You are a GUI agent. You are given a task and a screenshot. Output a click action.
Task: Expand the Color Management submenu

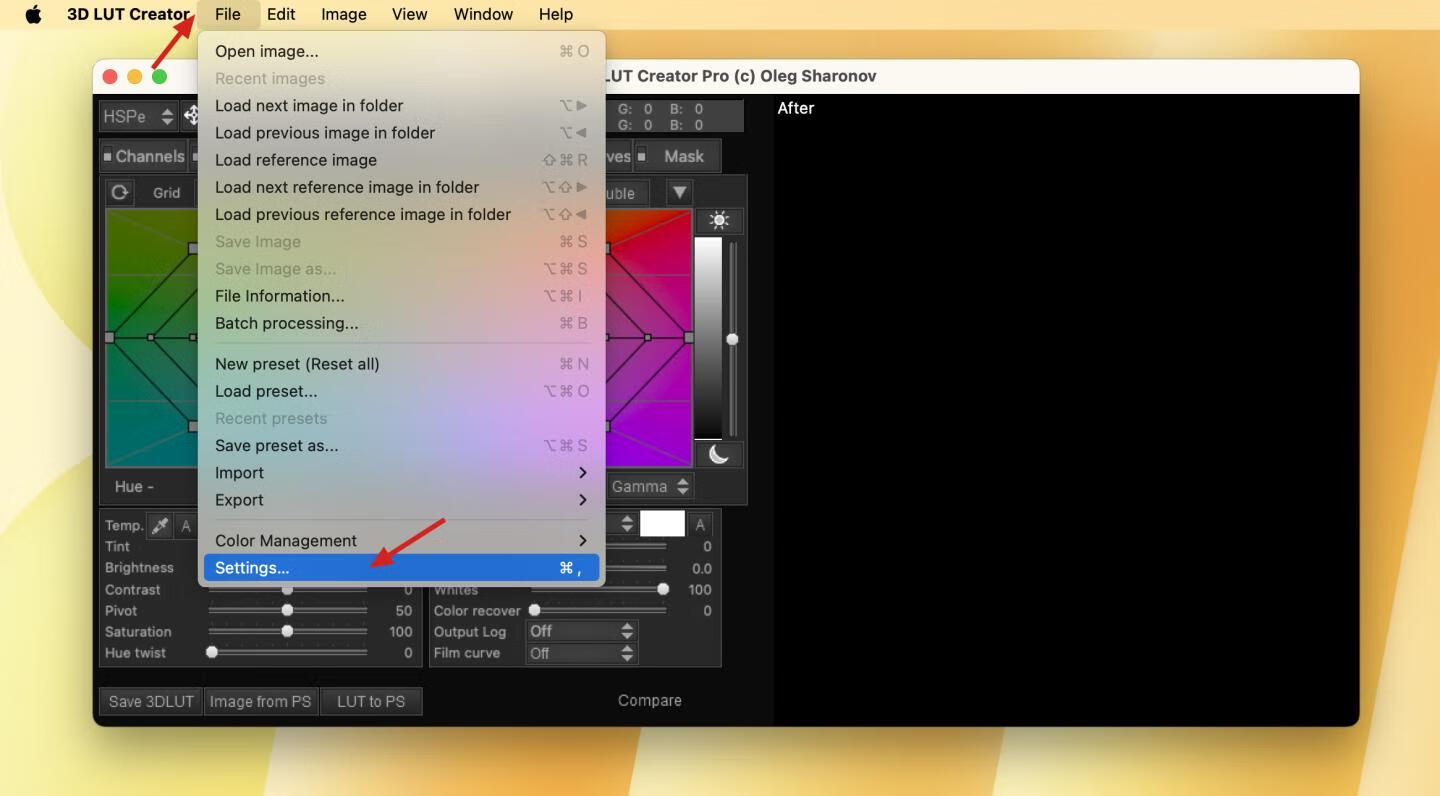pyautogui.click(x=401, y=541)
